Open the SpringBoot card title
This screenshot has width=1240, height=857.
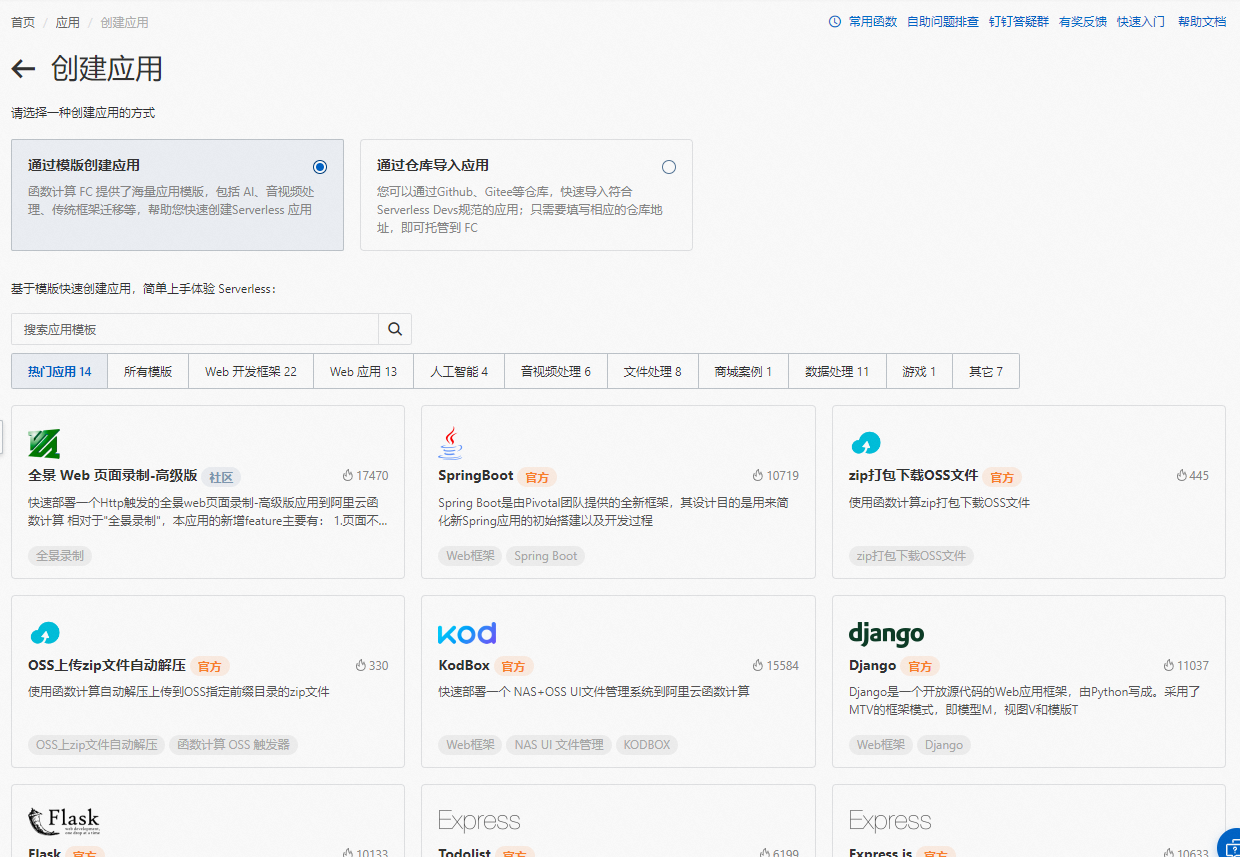point(476,476)
